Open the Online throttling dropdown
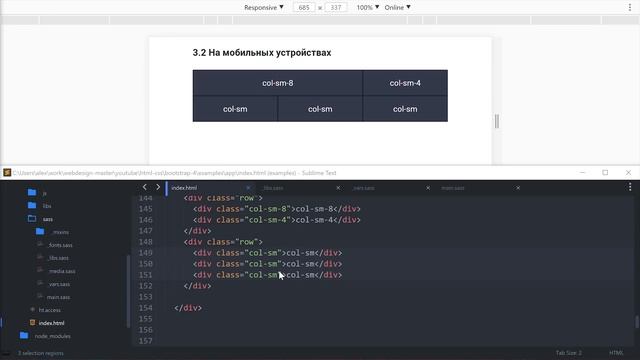Viewport: 640px width, 360px height. pos(397,7)
